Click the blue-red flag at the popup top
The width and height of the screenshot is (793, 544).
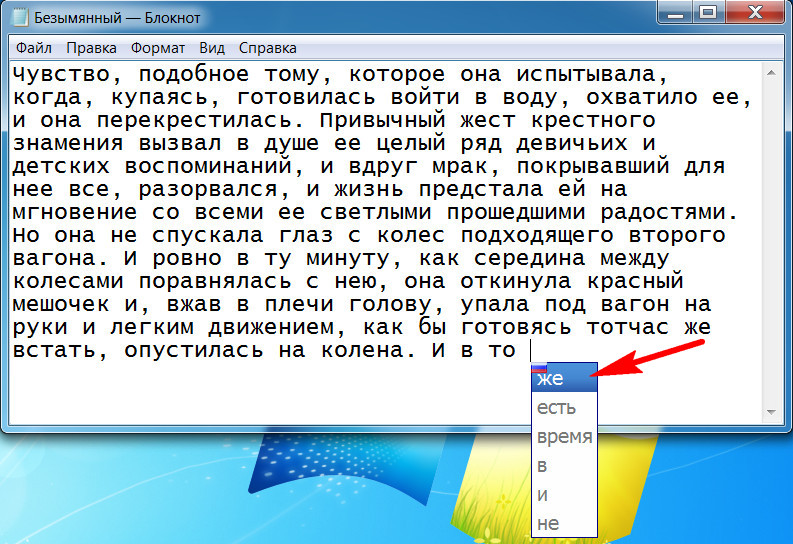[x=540, y=368]
